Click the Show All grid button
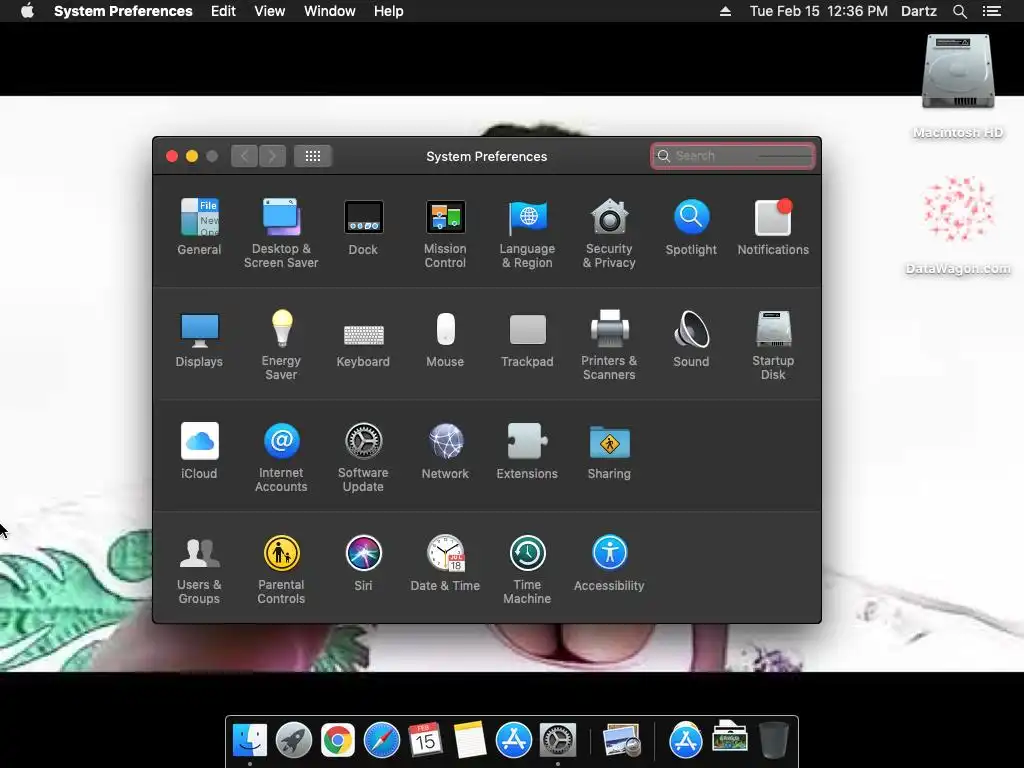1024x768 pixels. click(313, 156)
